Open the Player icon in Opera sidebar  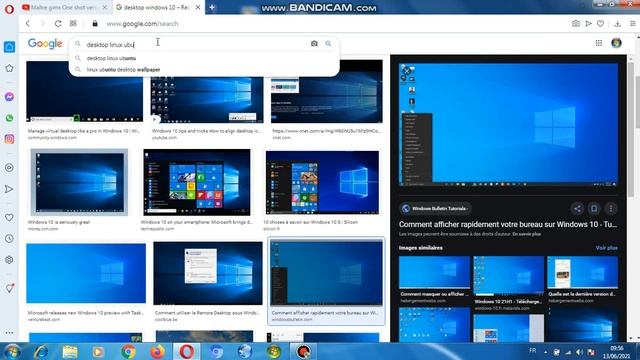(x=9, y=167)
